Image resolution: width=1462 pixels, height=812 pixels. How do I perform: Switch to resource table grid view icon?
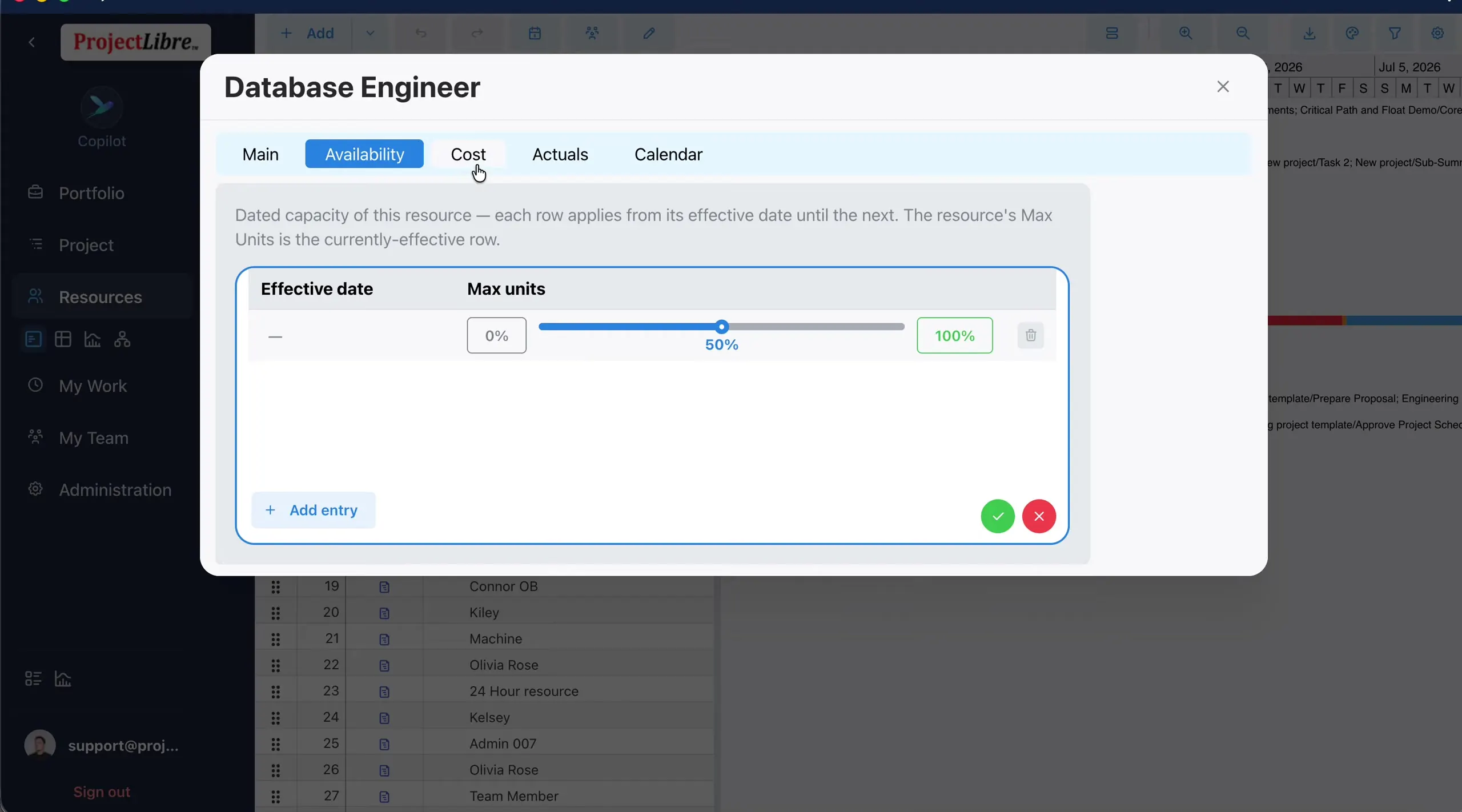click(x=63, y=339)
